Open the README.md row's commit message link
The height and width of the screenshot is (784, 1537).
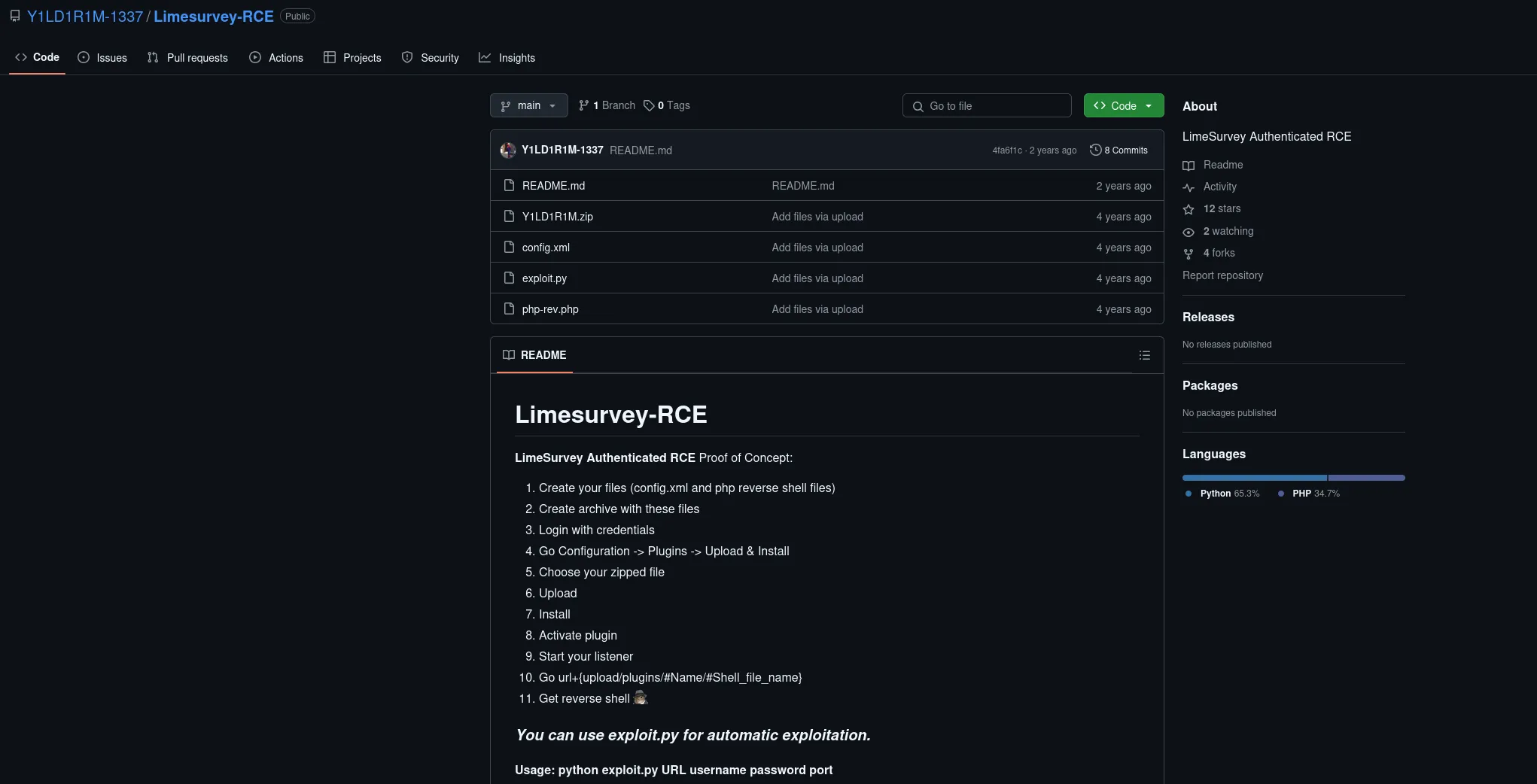[803, 186]
